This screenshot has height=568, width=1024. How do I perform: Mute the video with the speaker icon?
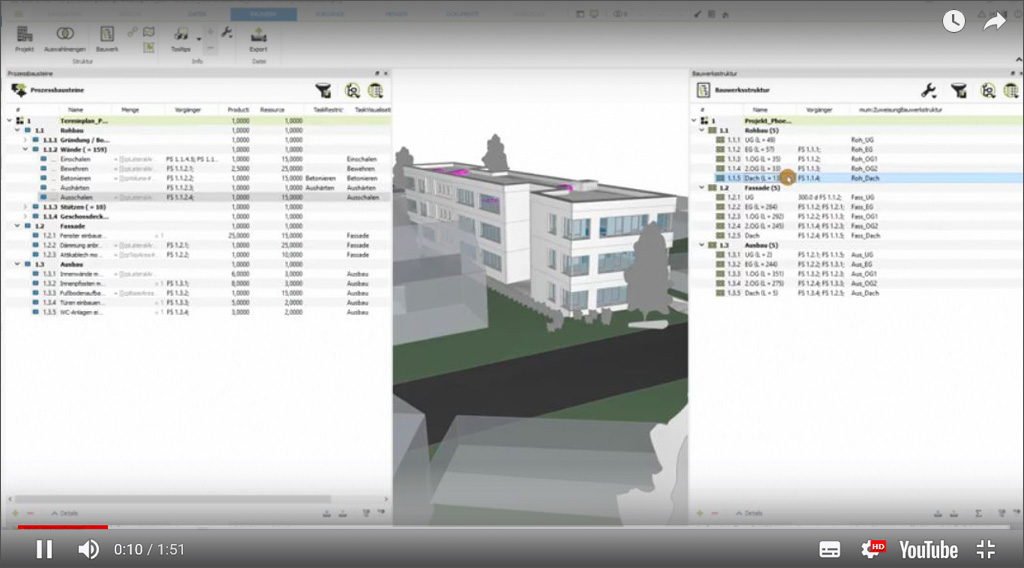point(89,549)
